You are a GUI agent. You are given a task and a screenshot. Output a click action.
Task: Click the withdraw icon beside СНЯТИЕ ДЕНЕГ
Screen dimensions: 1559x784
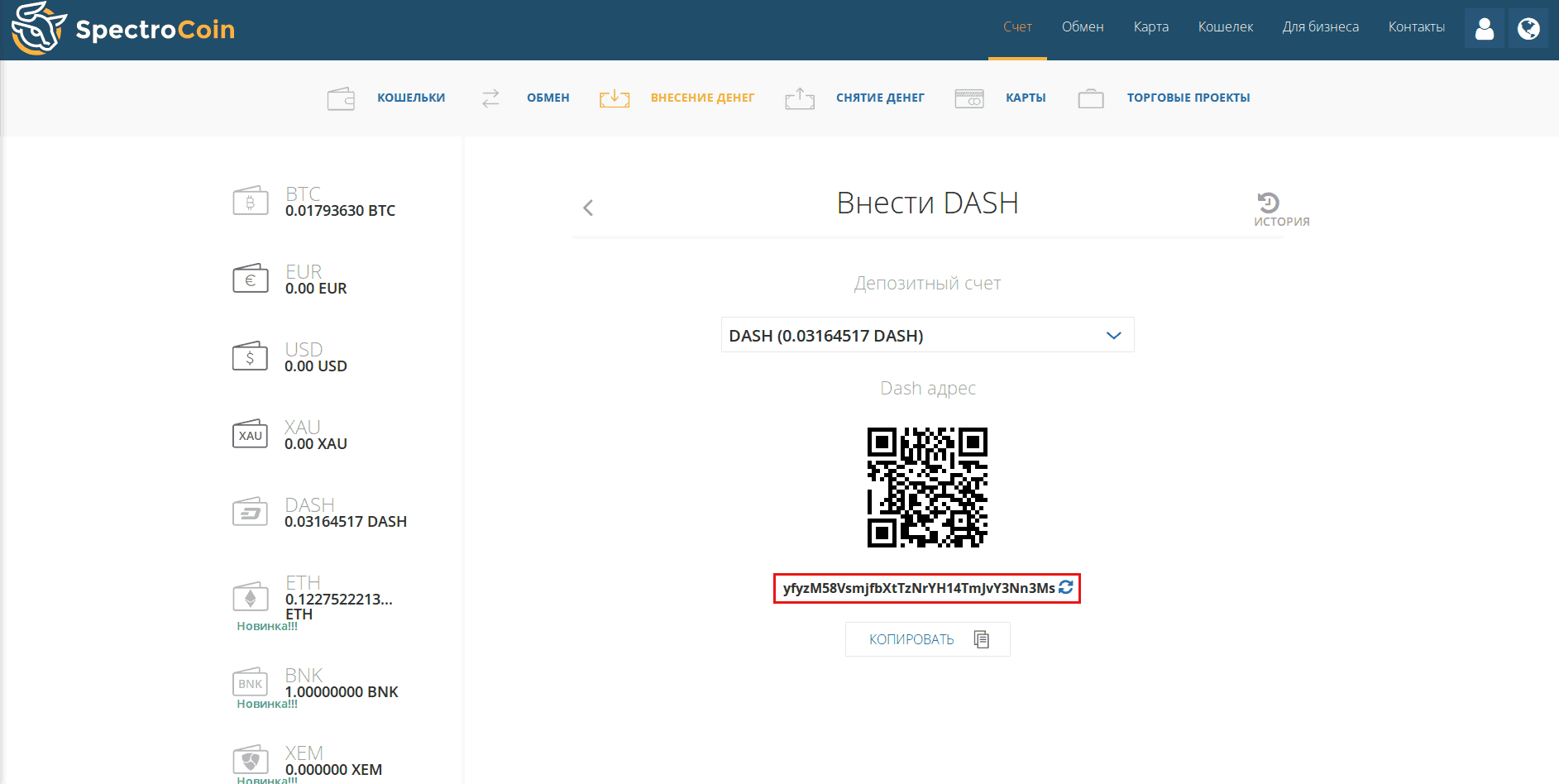pyautogui.click(x=800, y=98)
